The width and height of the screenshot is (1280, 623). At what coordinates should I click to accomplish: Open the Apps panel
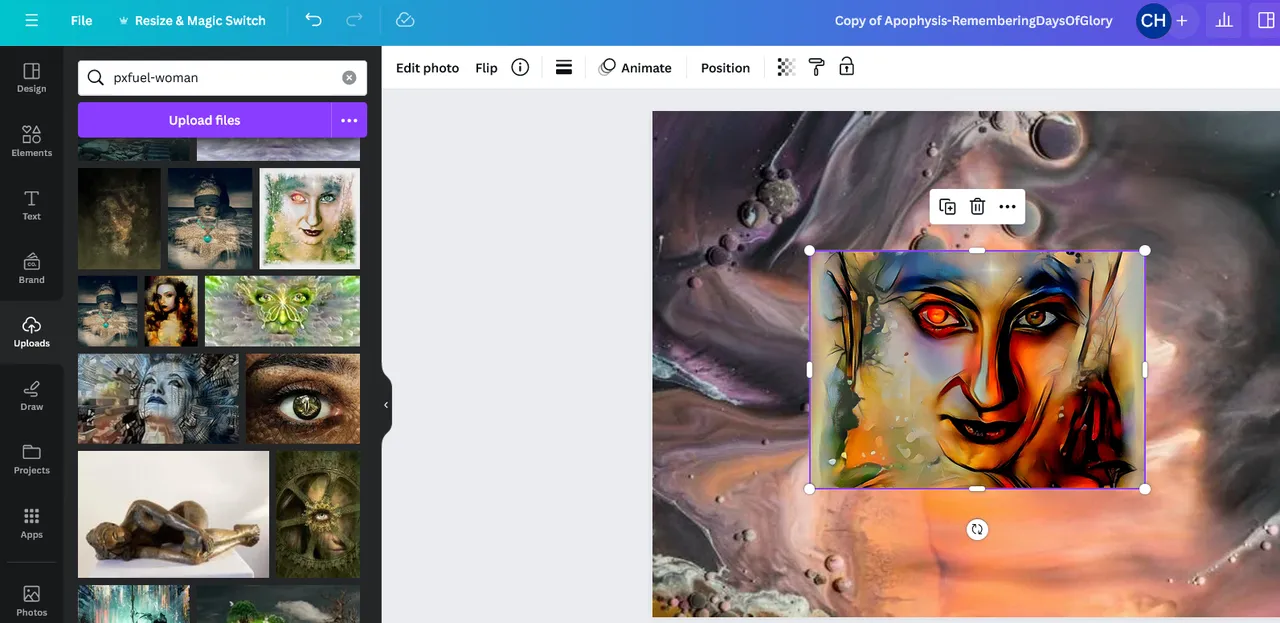coord(32,522)
